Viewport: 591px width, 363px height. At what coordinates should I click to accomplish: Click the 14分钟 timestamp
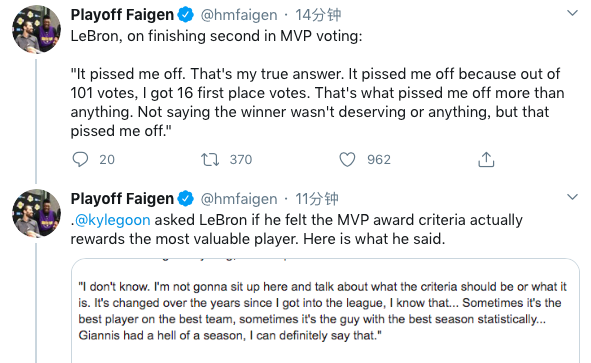click(318, 15)
